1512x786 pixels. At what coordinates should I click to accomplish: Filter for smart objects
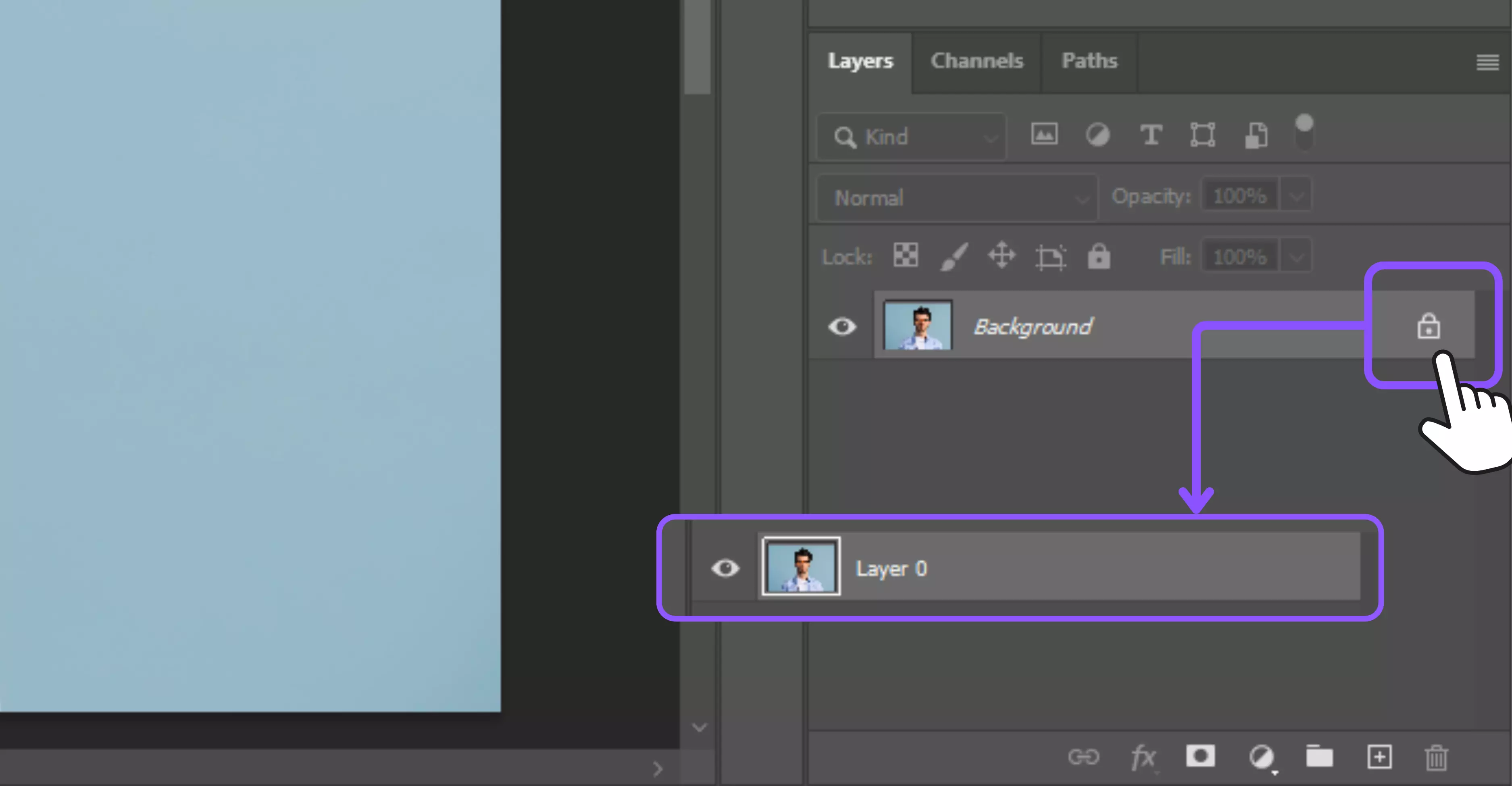(1256, 135)
